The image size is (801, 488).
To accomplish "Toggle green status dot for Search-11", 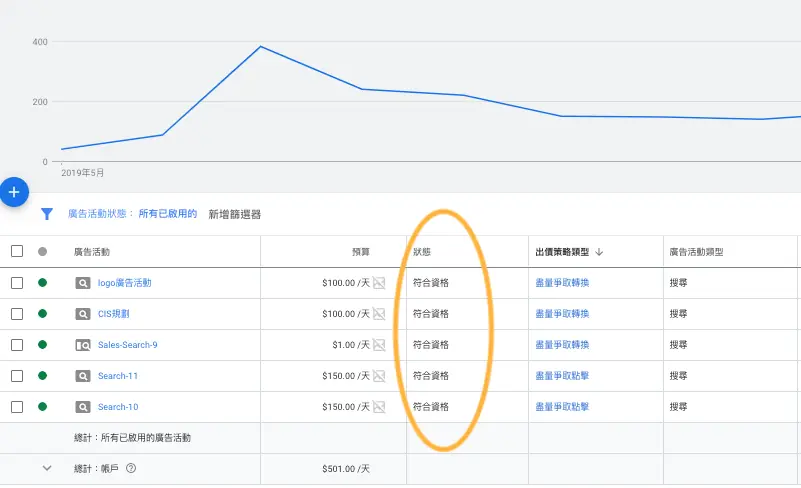I will pyautogui.click(x=42, y=376).
